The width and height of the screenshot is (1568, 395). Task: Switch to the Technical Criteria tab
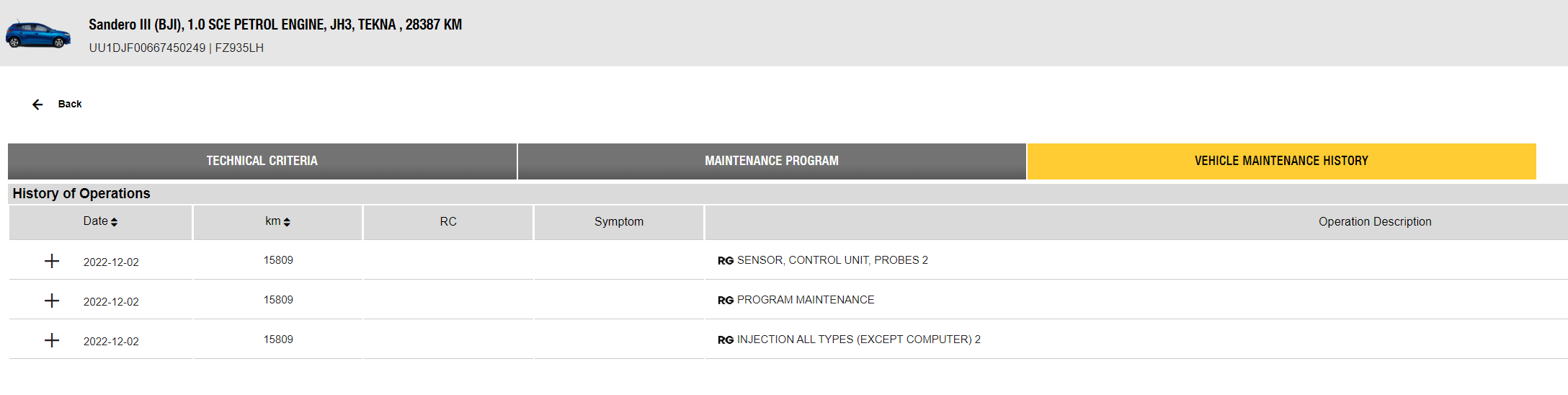262,161
